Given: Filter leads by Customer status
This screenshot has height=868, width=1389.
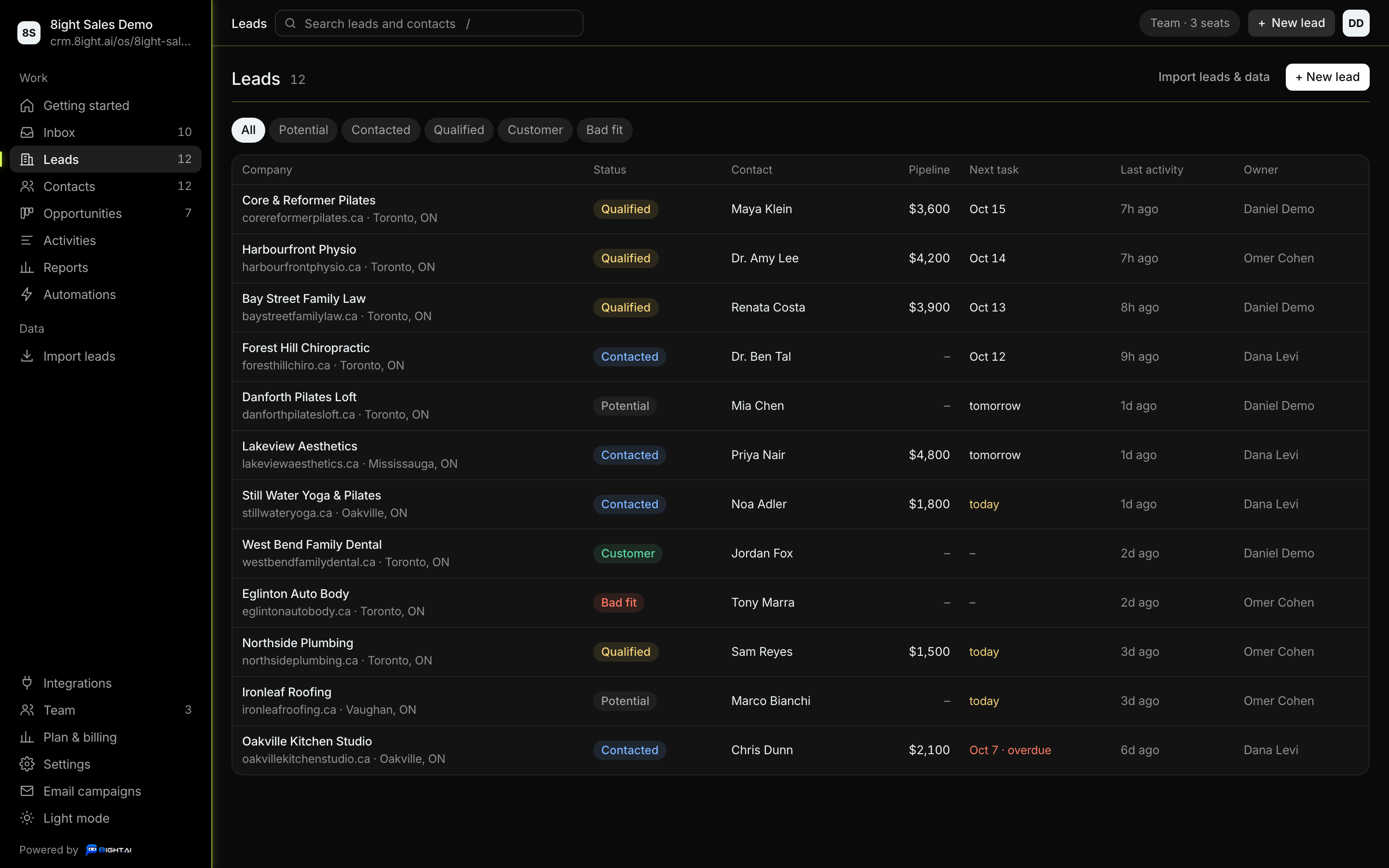Looking at the screenshot, I should (x=535, y=130).
